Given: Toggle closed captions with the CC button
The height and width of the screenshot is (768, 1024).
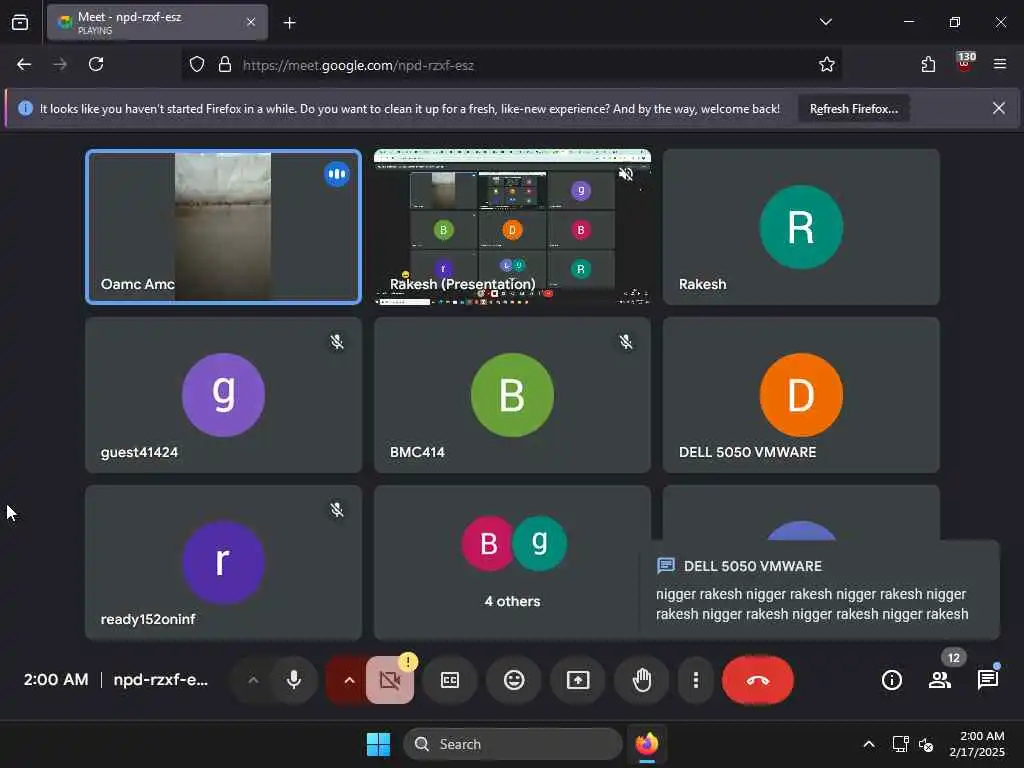Looking at the screenshot, I should [x=450, y=680].
